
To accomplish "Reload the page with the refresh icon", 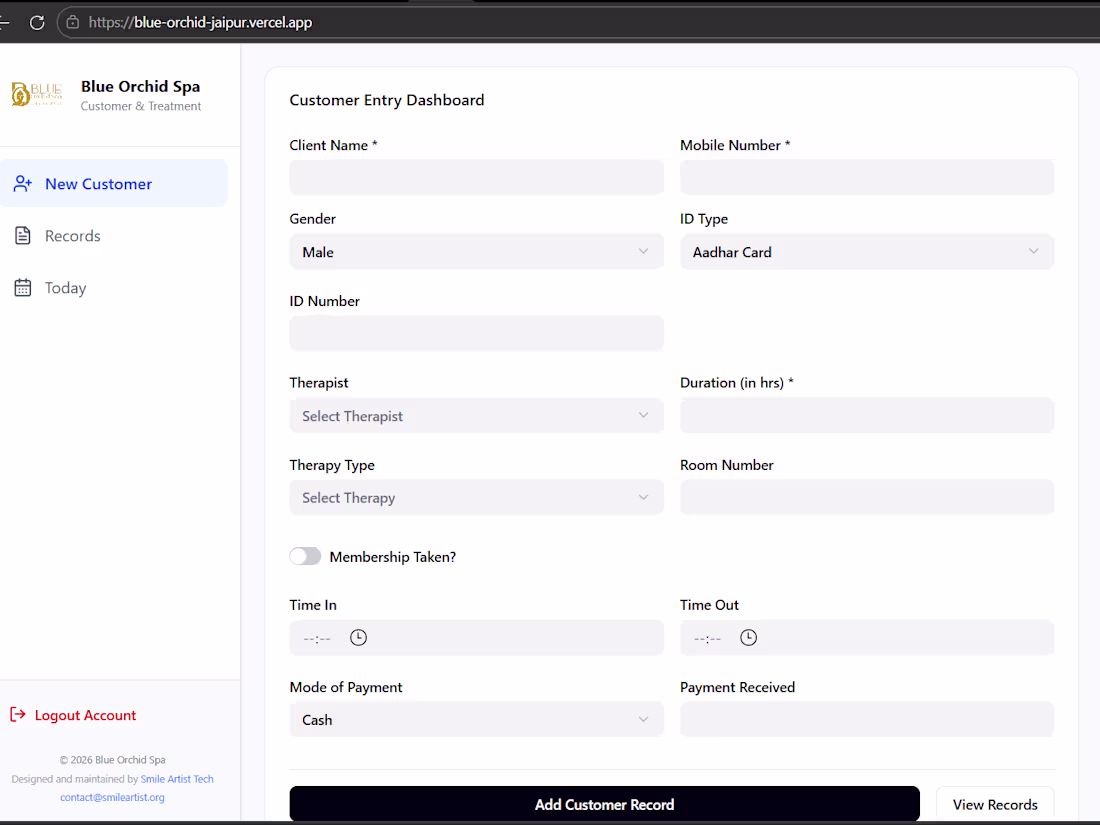I will (x=37, y=22).
